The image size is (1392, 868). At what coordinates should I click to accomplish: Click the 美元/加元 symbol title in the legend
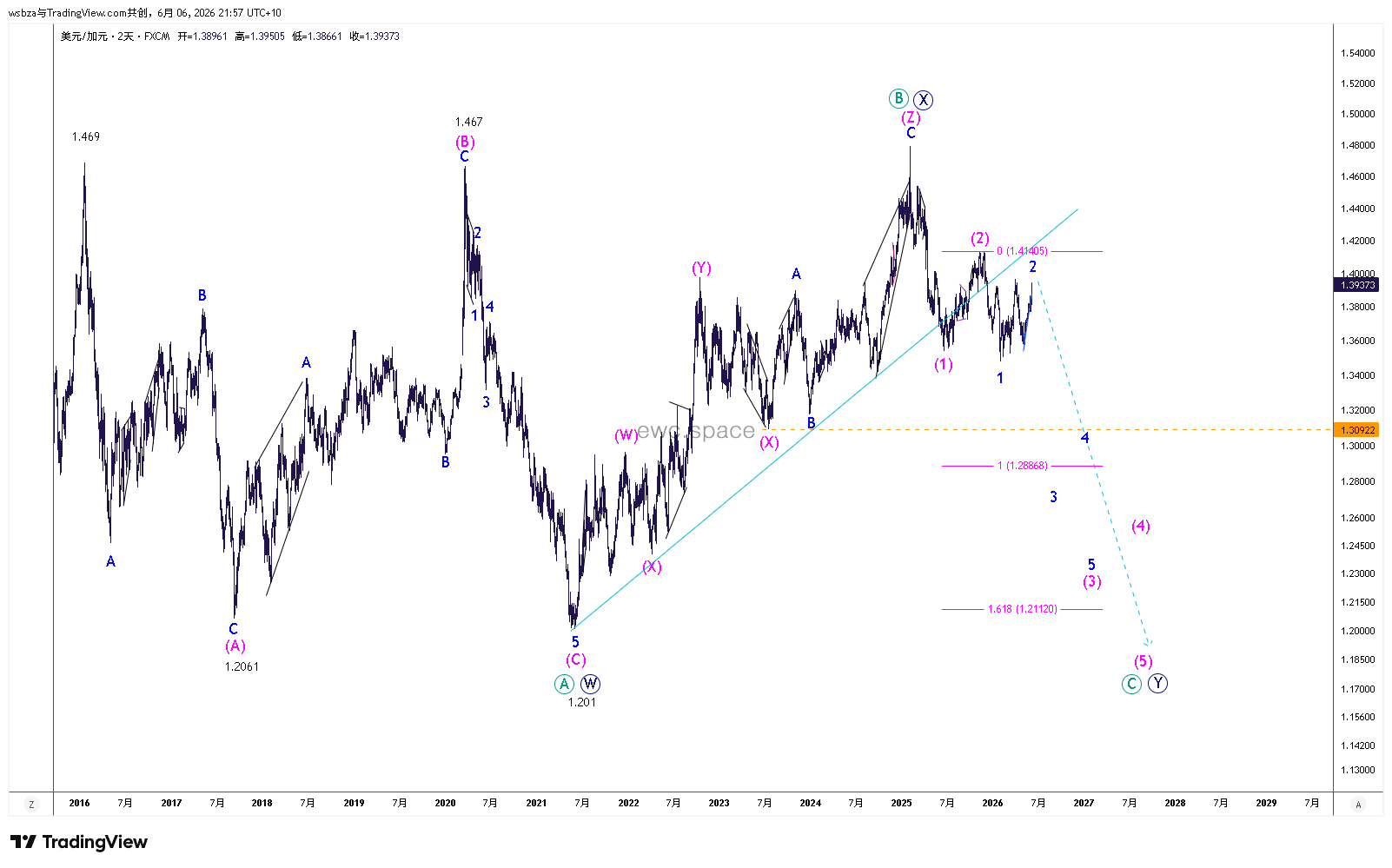84,36
